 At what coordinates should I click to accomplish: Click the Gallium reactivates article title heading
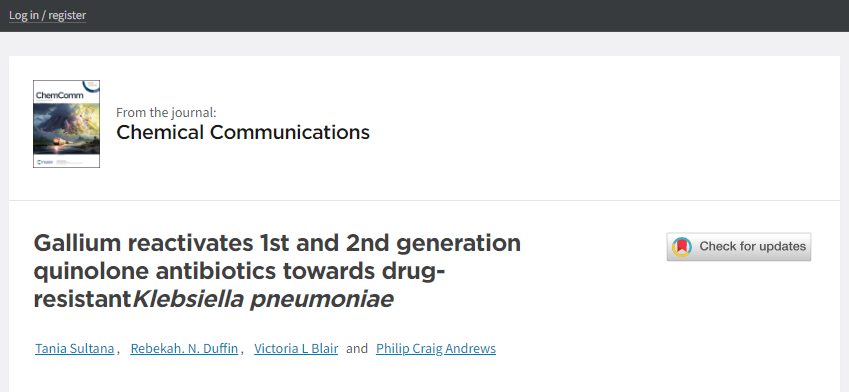[277, 271]
